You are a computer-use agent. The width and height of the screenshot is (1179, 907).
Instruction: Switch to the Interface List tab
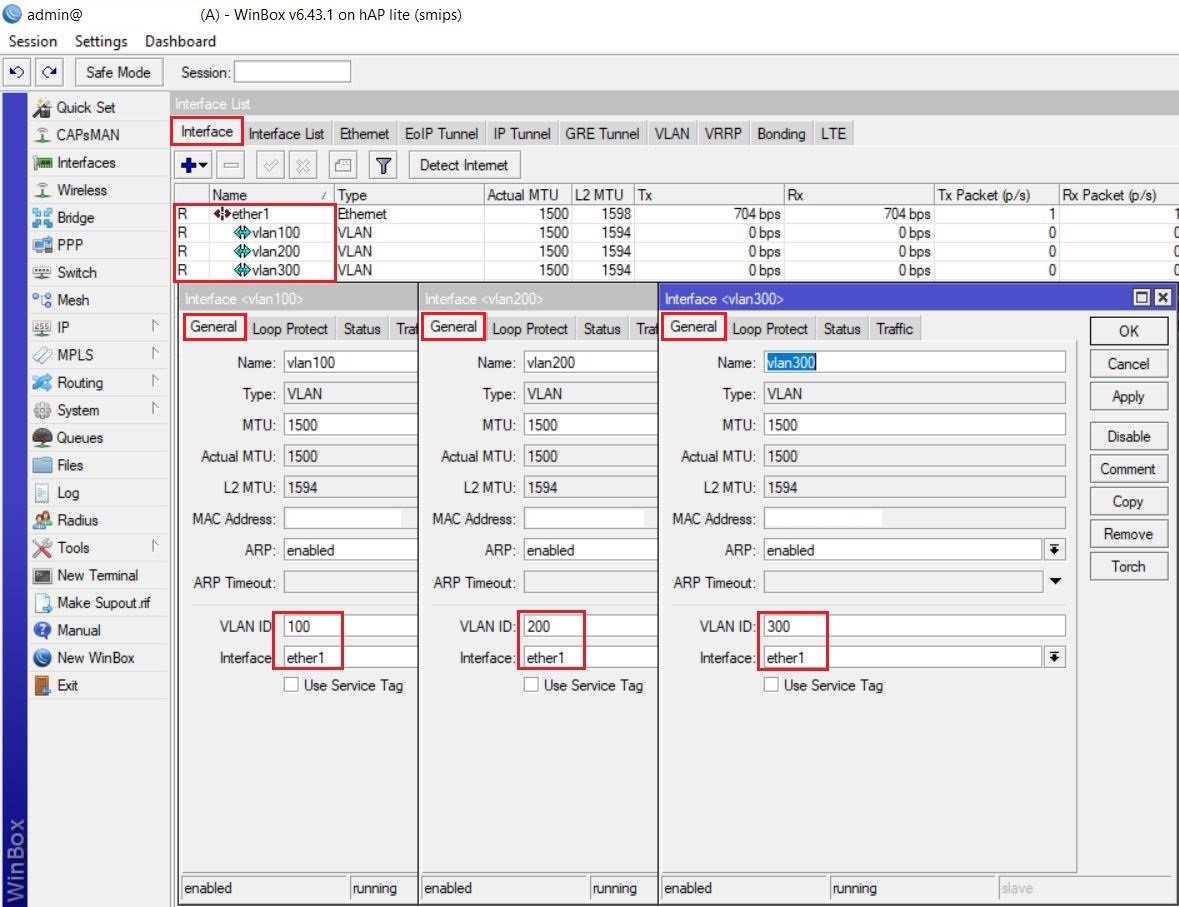(286, 134)
